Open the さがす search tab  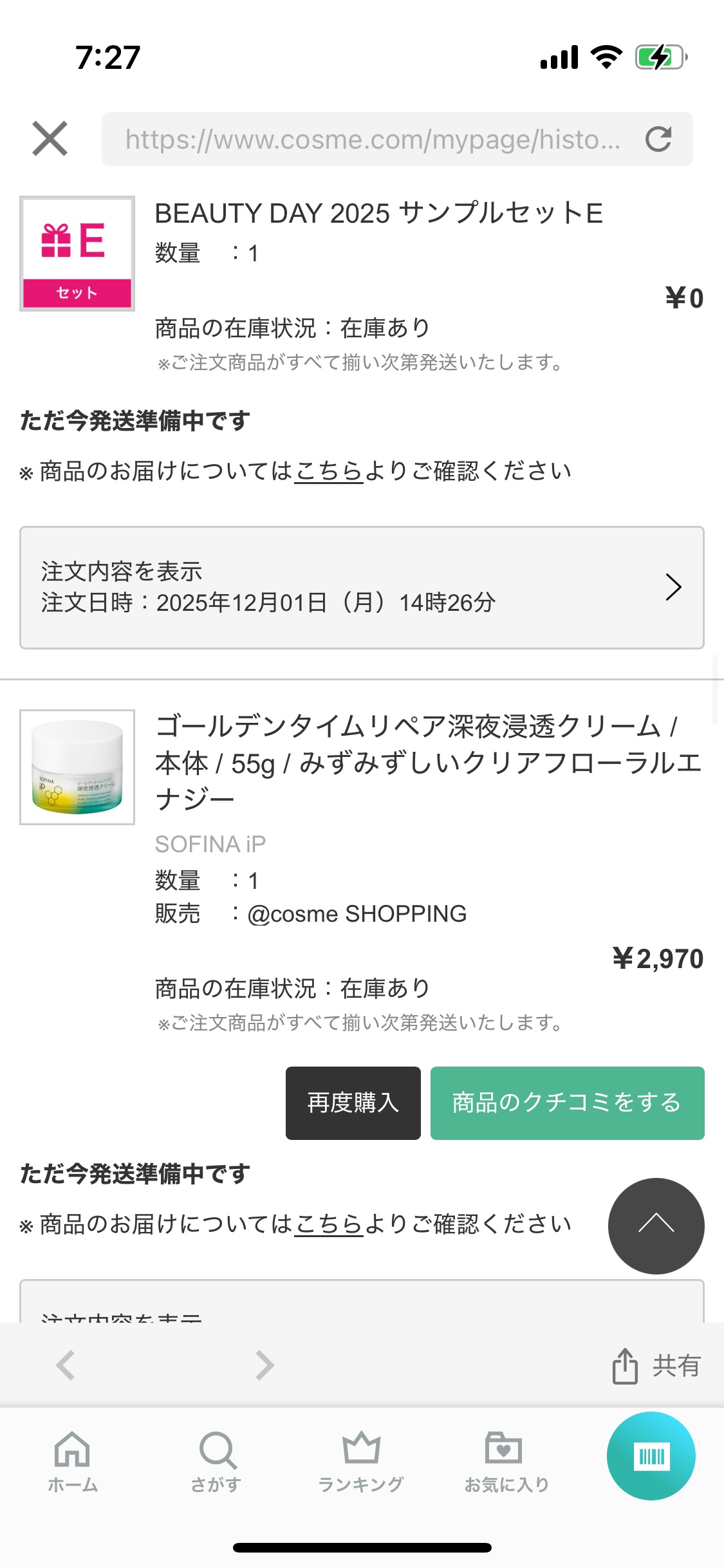[217, 1461]
